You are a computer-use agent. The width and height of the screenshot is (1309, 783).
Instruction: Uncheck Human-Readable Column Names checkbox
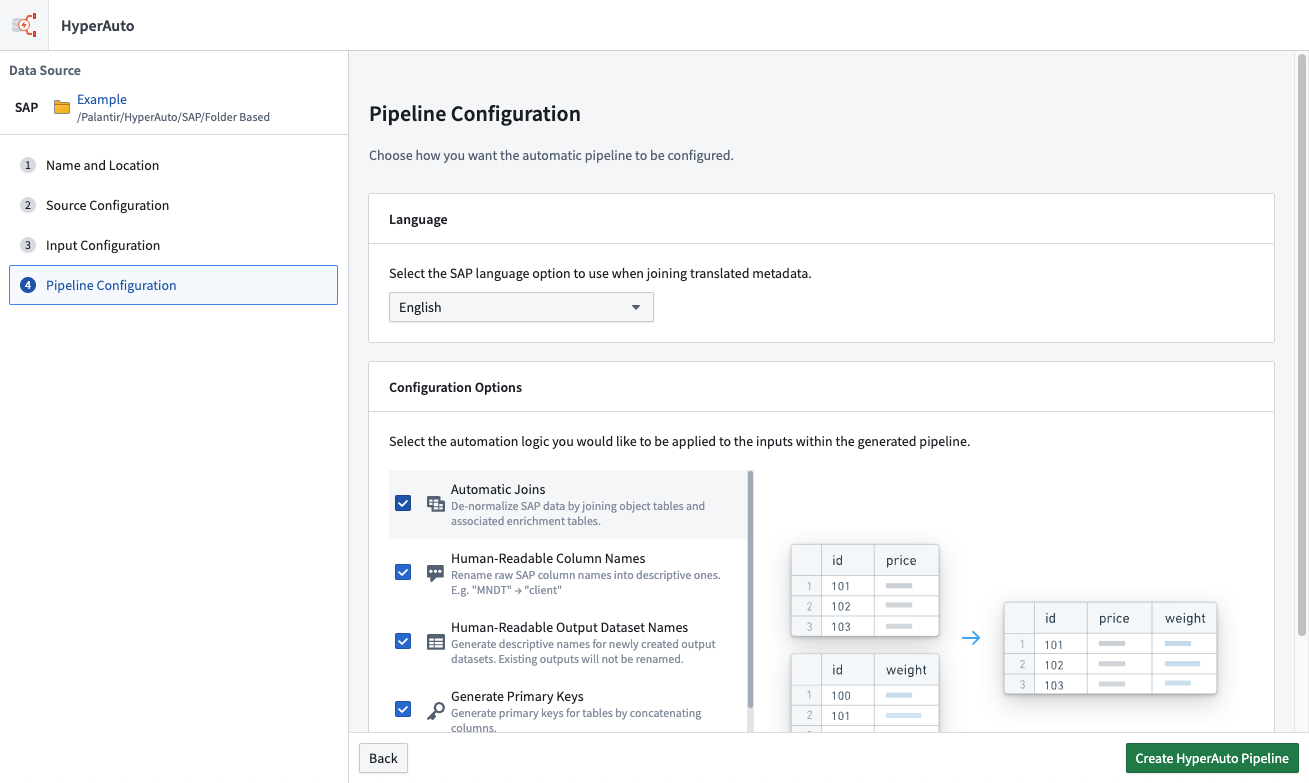(403, 572)
